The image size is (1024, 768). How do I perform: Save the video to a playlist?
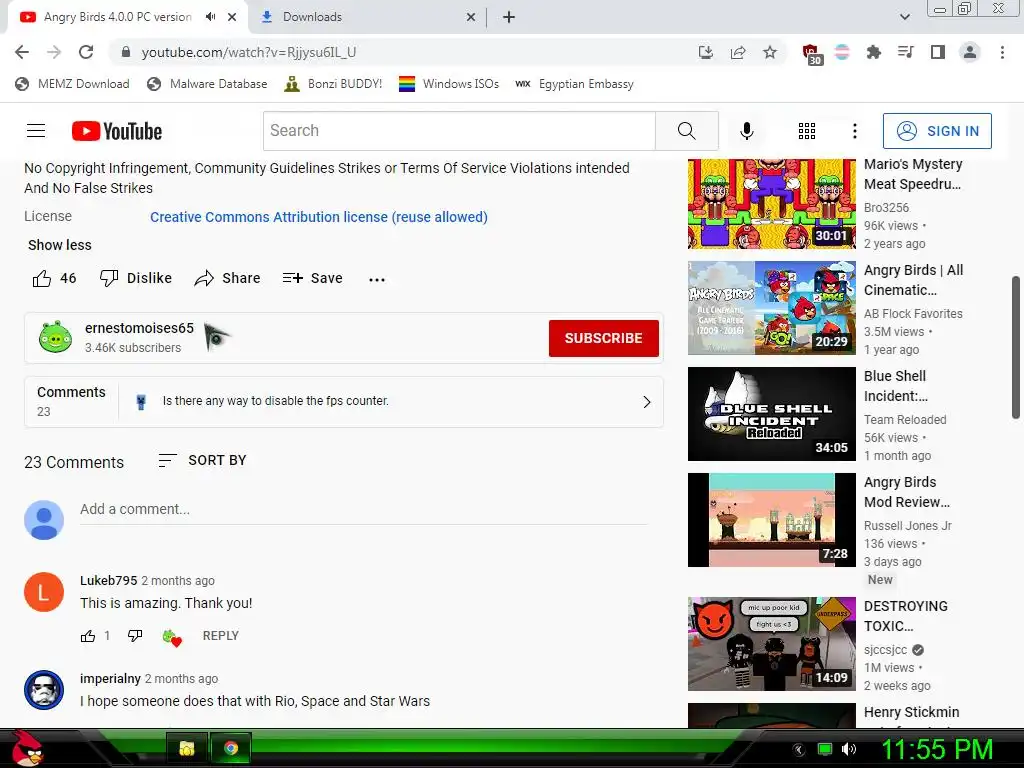(312, 278)
